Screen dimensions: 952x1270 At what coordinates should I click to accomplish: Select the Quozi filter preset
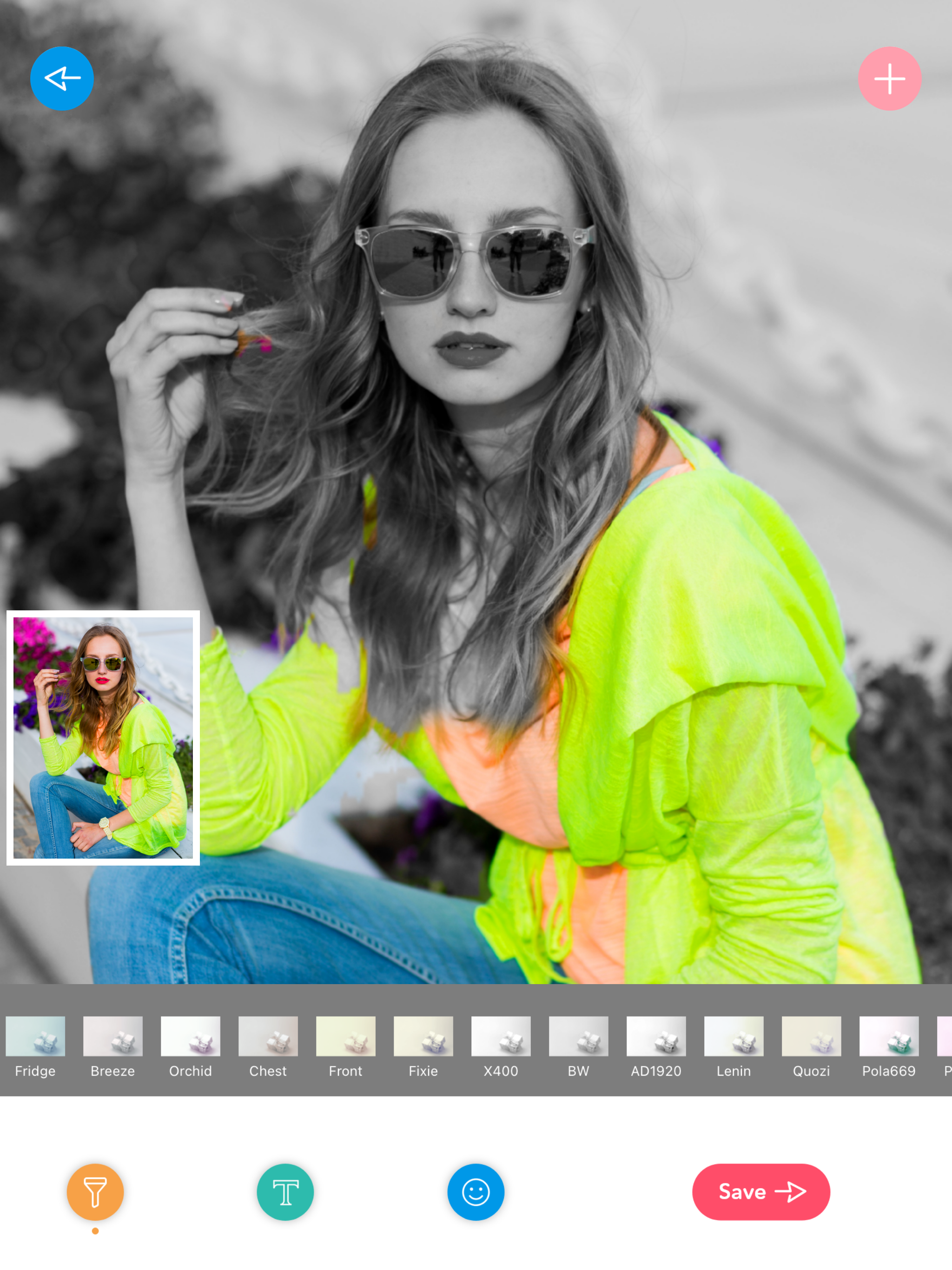tap(811, 1036)
